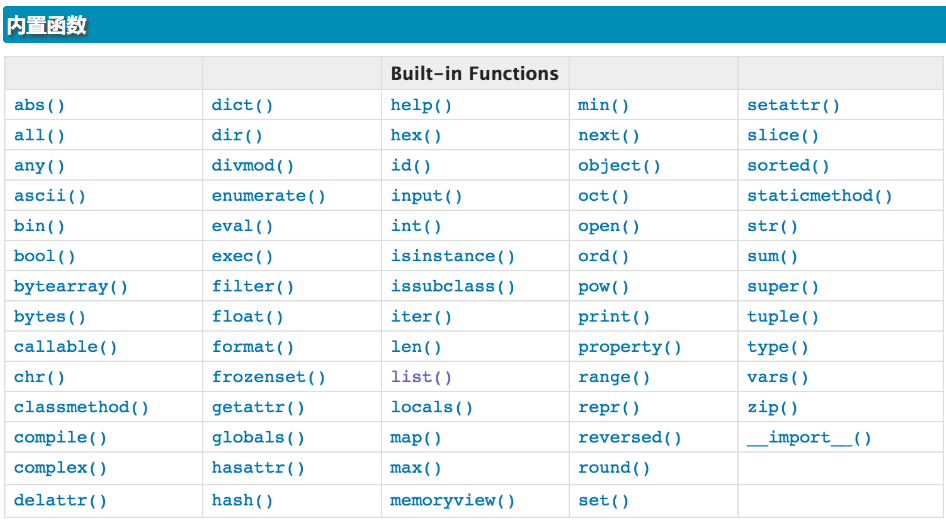Click the bytearray() link

[x=71, y=287]
